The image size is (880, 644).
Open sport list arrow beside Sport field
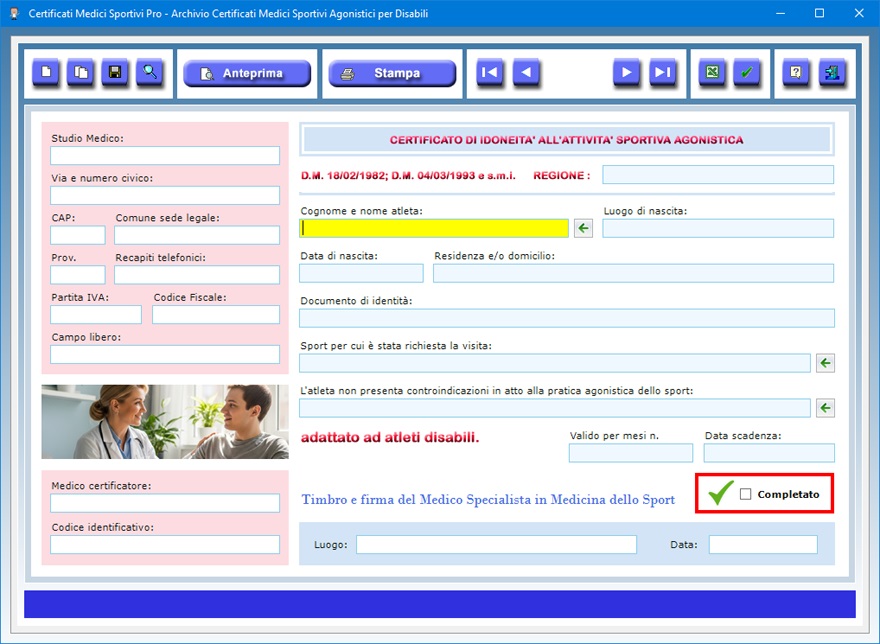click(825, 363)
